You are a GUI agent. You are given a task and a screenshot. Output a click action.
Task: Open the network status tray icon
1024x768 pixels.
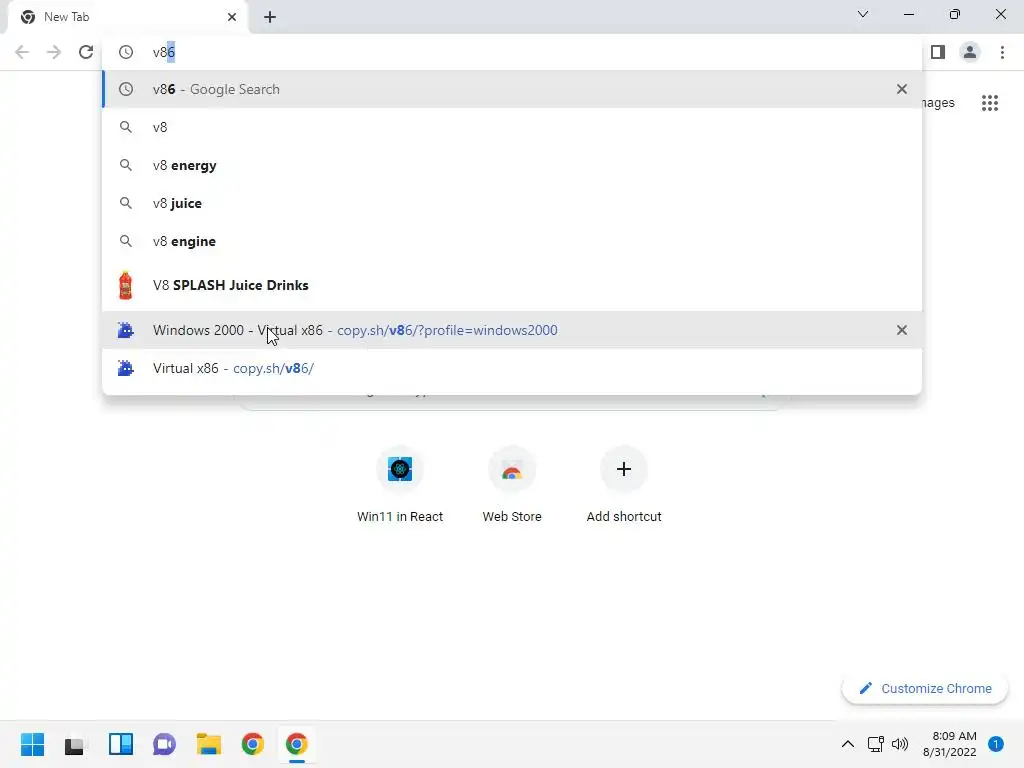[875, 744]
